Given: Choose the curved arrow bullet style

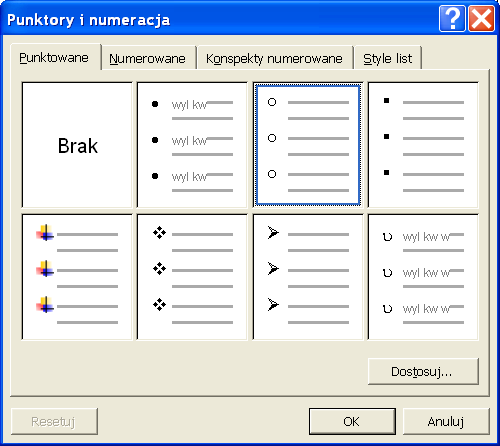Looking at the screenshot, I should (x=423, y=277).
